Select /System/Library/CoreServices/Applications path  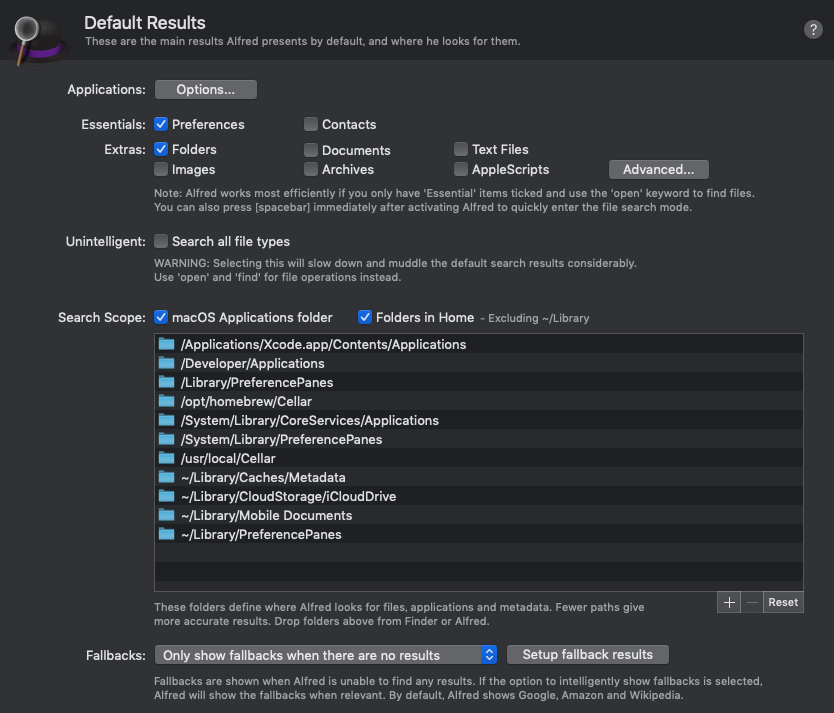[x=310, y=421]
